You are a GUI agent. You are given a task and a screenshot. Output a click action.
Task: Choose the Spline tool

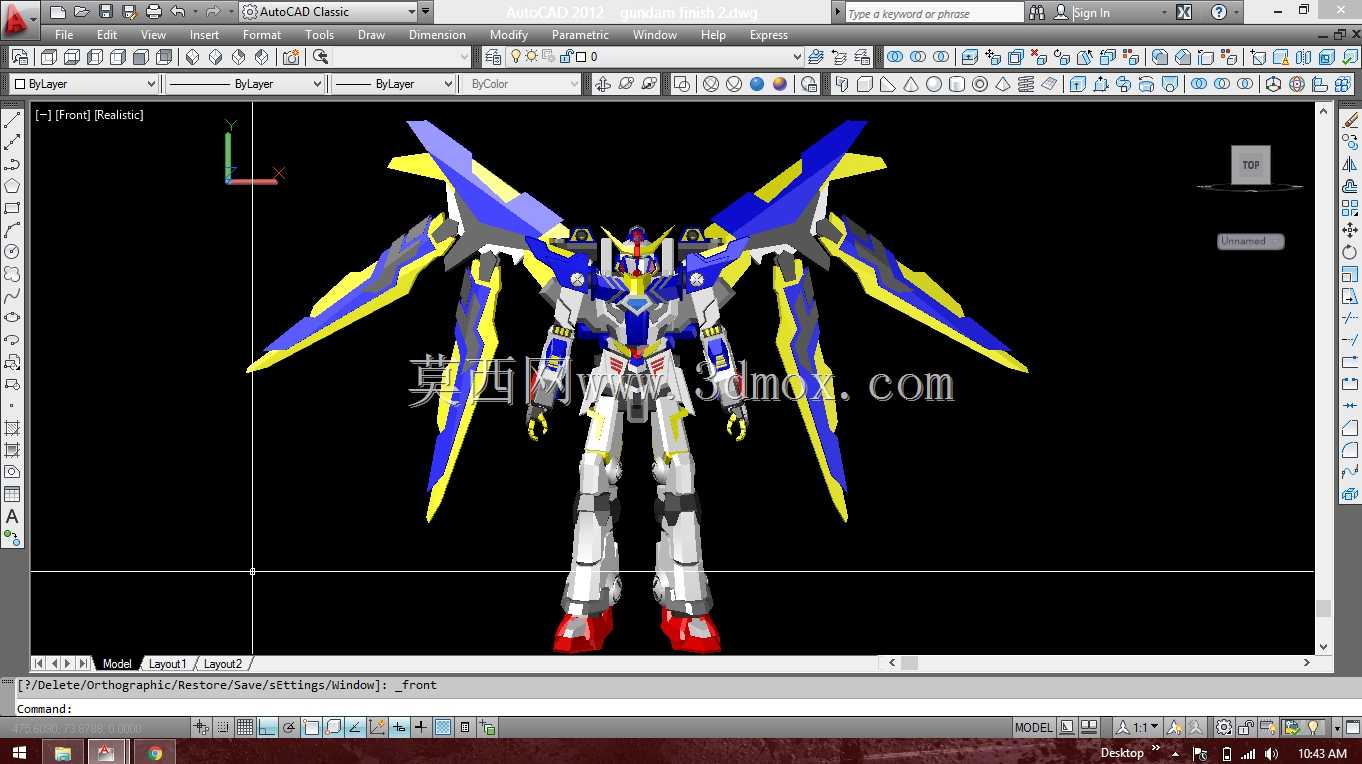click(x=12, y=296)
